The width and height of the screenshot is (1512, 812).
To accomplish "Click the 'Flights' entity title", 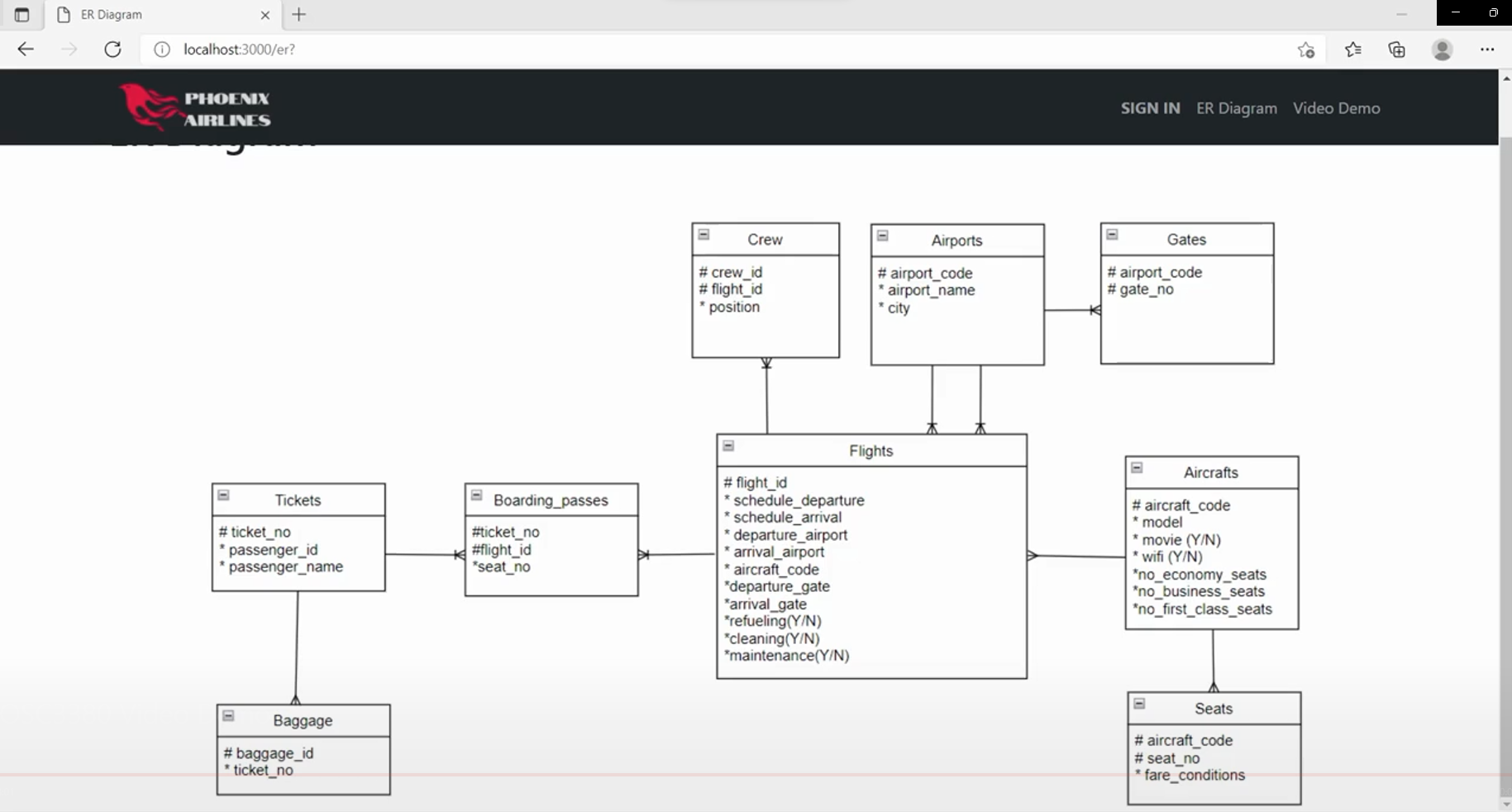I will [x=870, y=451].
